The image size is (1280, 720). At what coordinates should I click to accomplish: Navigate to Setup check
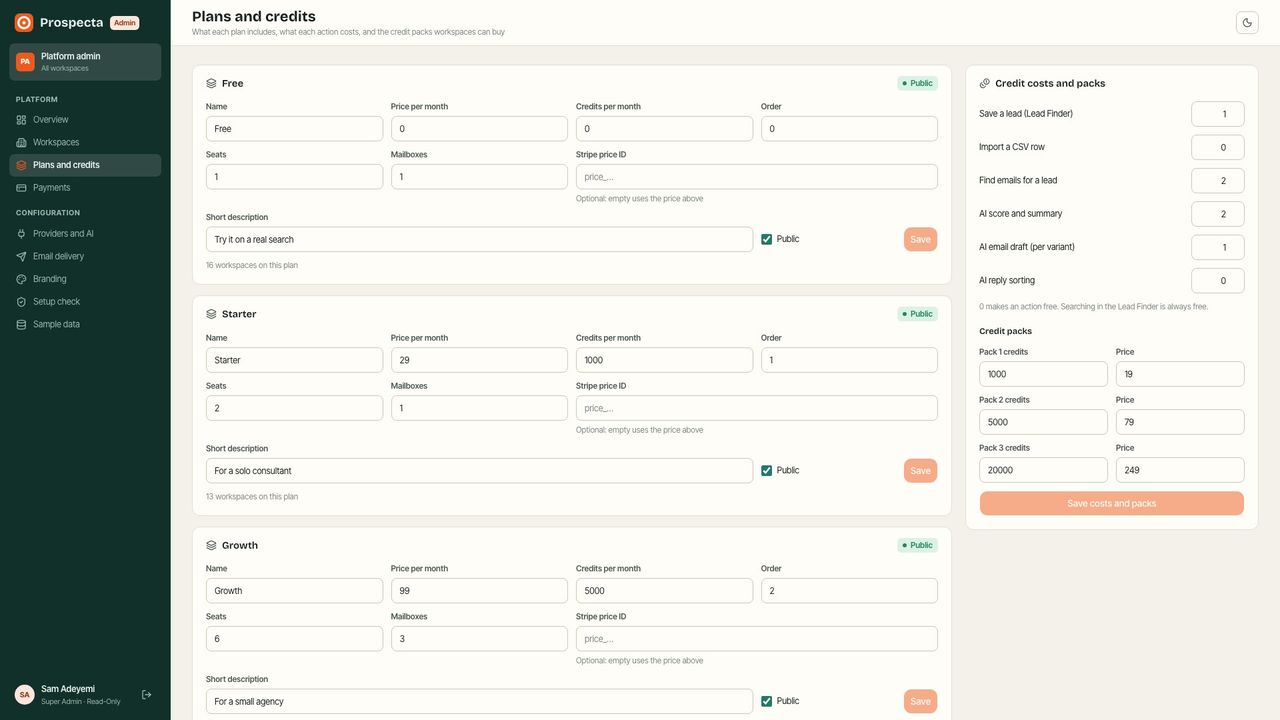click(85, 302)
